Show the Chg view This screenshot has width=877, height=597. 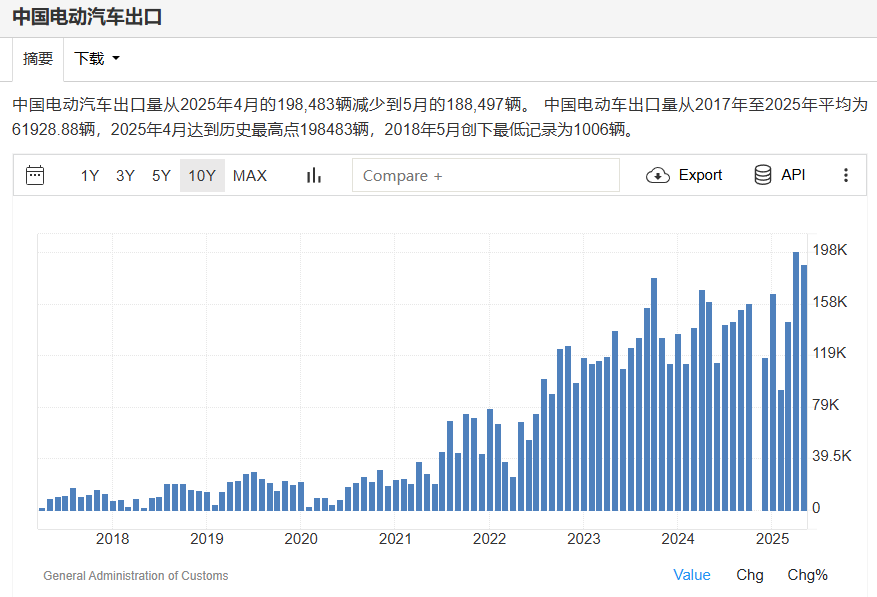click(749, 575)
